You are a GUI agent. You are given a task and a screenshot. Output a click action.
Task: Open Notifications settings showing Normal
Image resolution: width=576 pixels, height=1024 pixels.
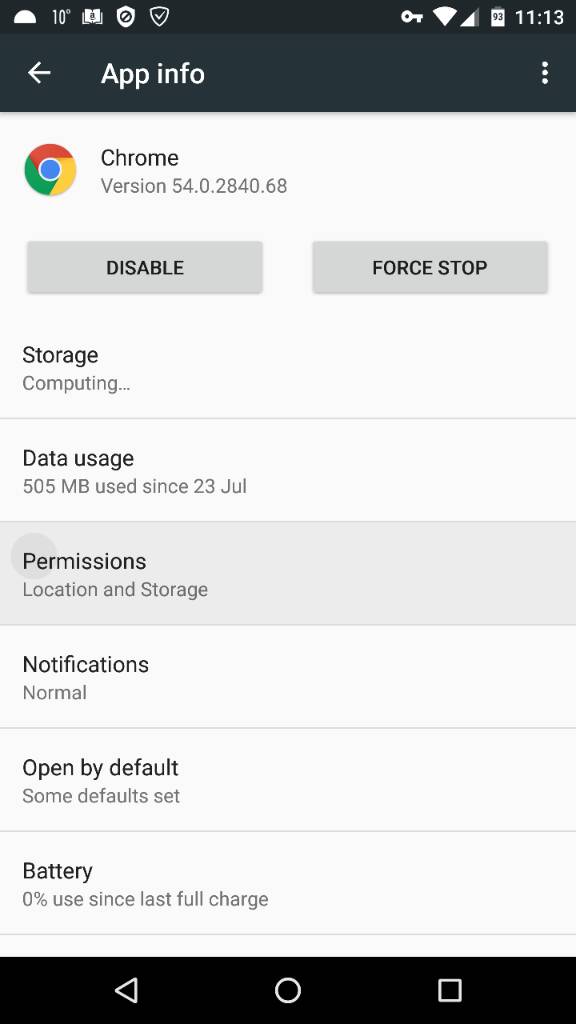[x=288, y=677]
